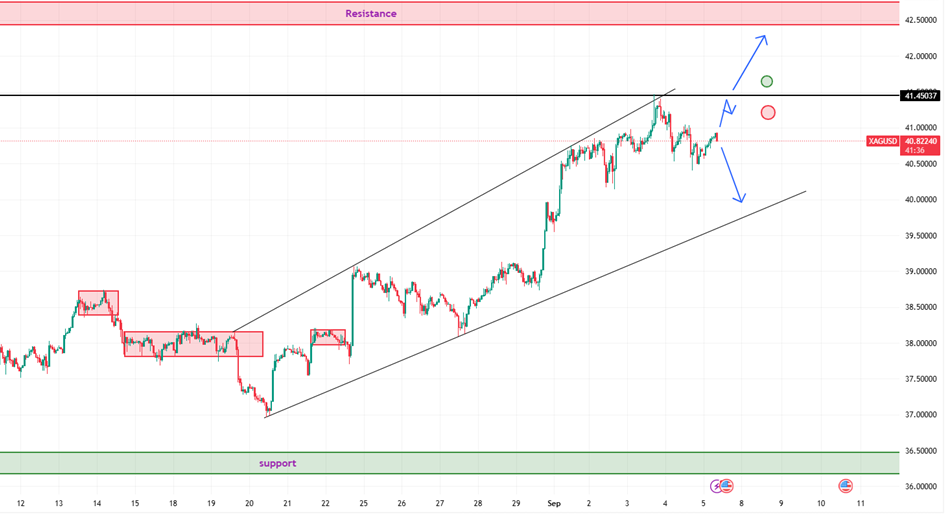Click the 36.00000 price scale label
Image resolution: width=950 pixels, height=520 pixels.
tap(921, 487)
